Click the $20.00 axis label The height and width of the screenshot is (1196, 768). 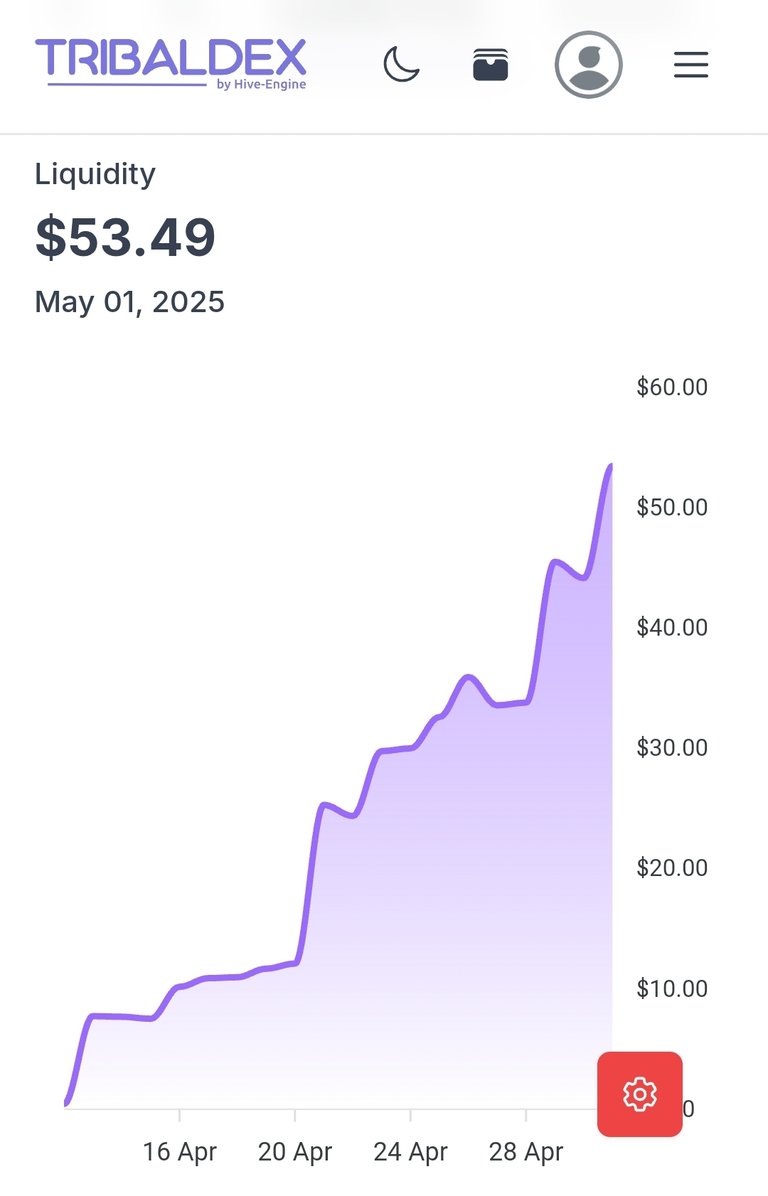point(672,867)
